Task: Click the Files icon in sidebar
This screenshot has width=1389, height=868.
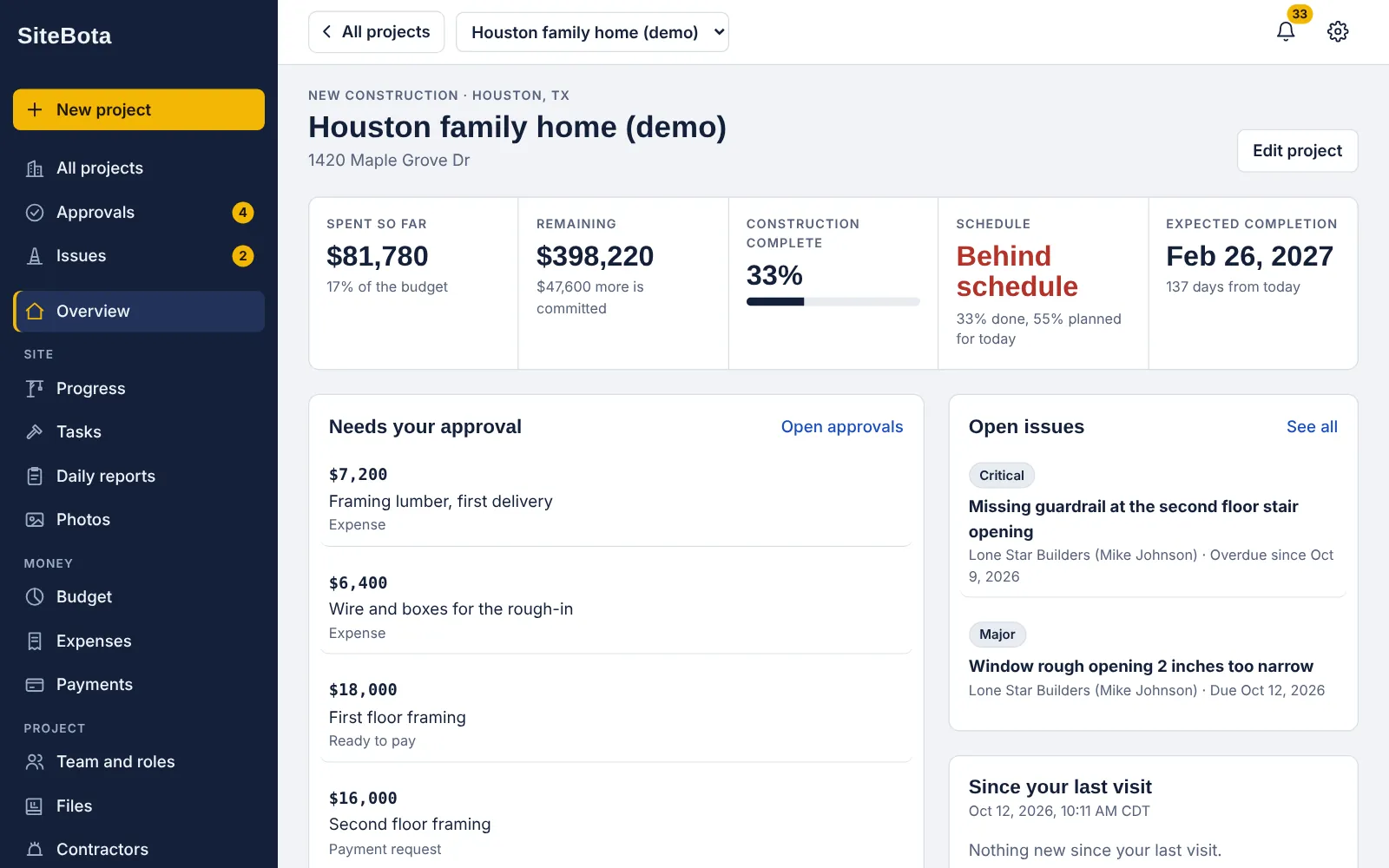Action: coord(35,806)
